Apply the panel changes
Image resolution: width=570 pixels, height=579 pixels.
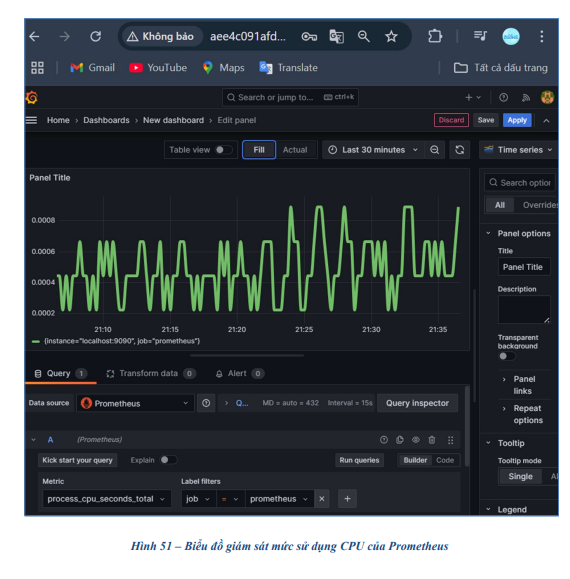(517, 120)
